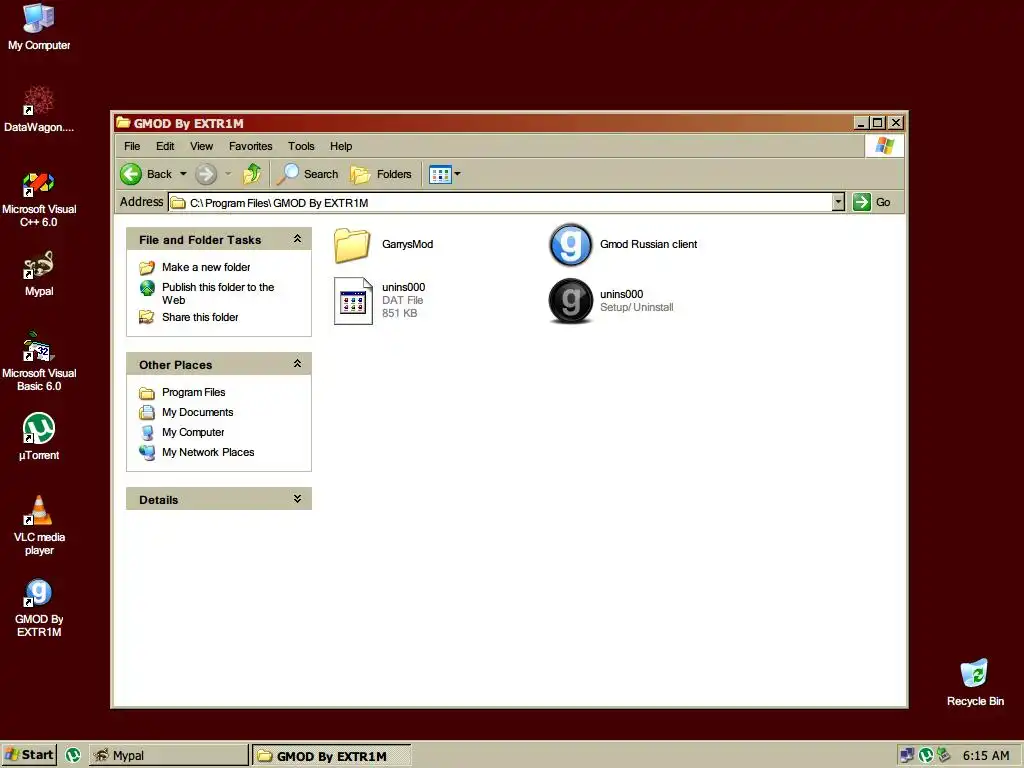Viewport: 1024px width, 768px height.
Task: Go back with the green Back arrow
Action: tap(131, 174)
